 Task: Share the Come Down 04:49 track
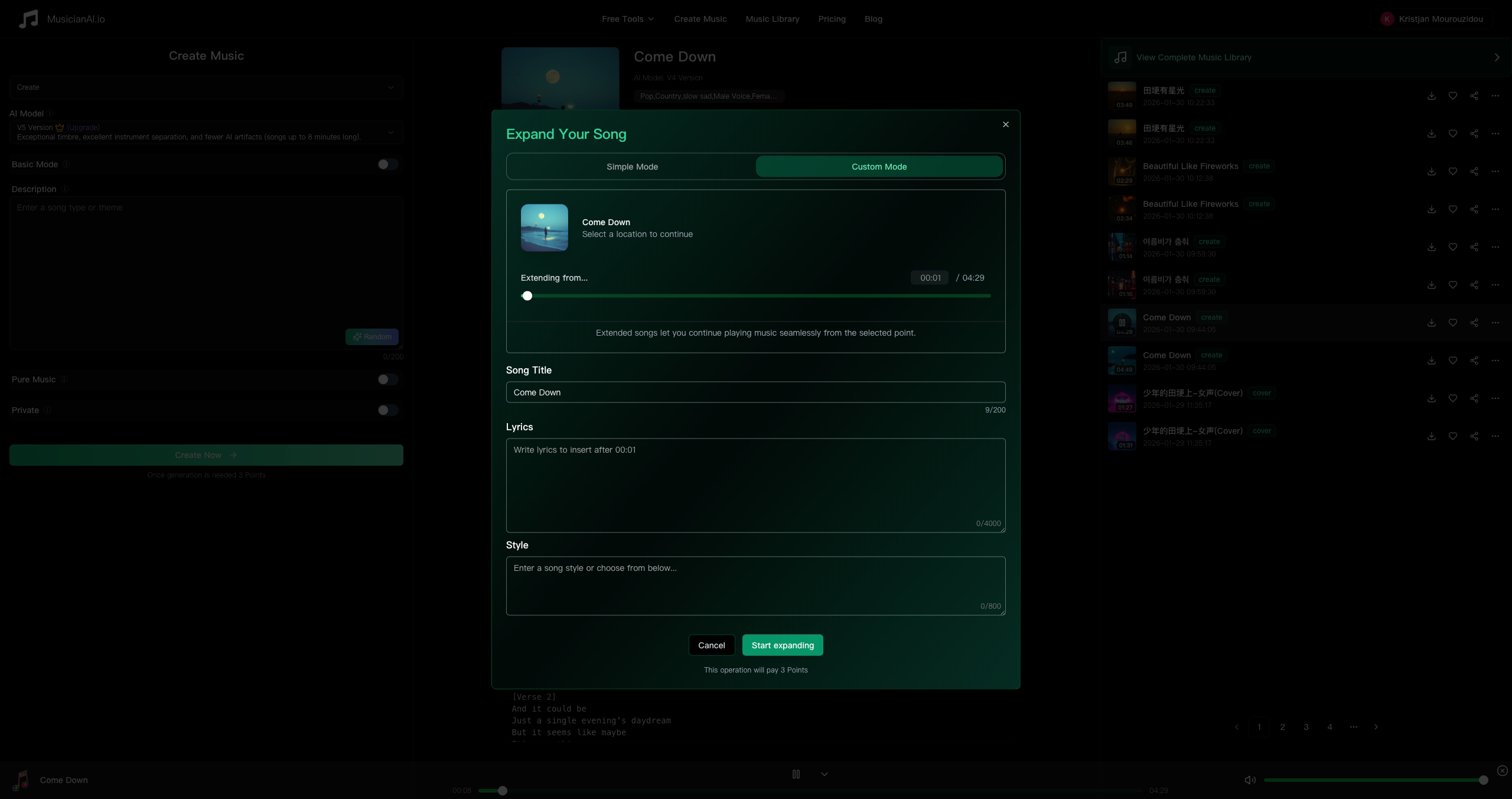point(1474,360)
